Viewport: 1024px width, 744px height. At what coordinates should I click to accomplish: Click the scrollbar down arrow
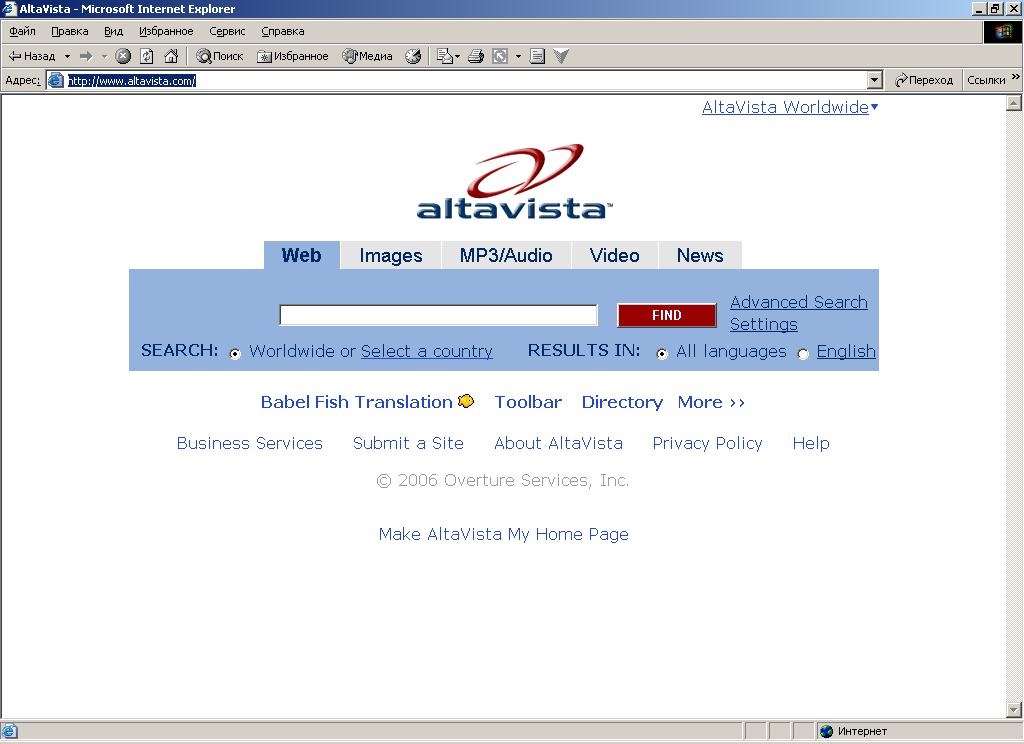click(x=1014, y=709)
